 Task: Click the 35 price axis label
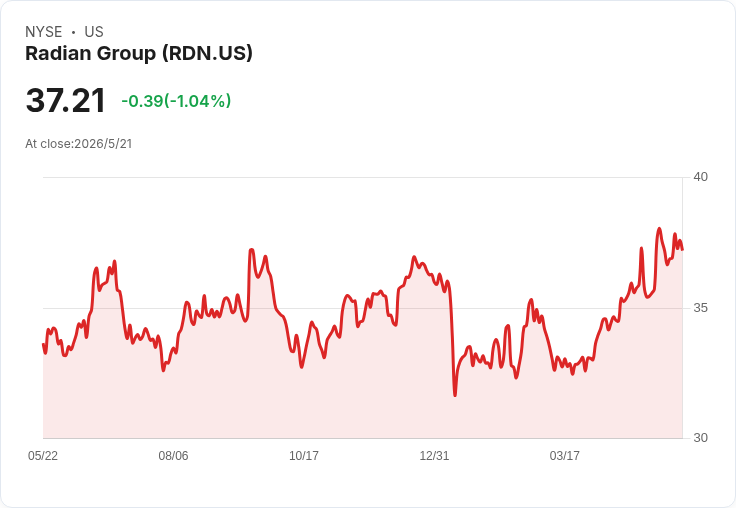click(700, 308)
